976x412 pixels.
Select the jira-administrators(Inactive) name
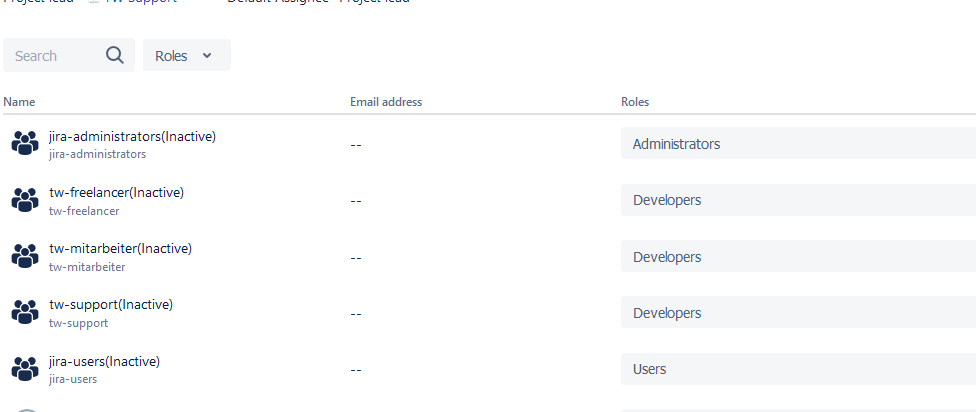click(133, 136)
